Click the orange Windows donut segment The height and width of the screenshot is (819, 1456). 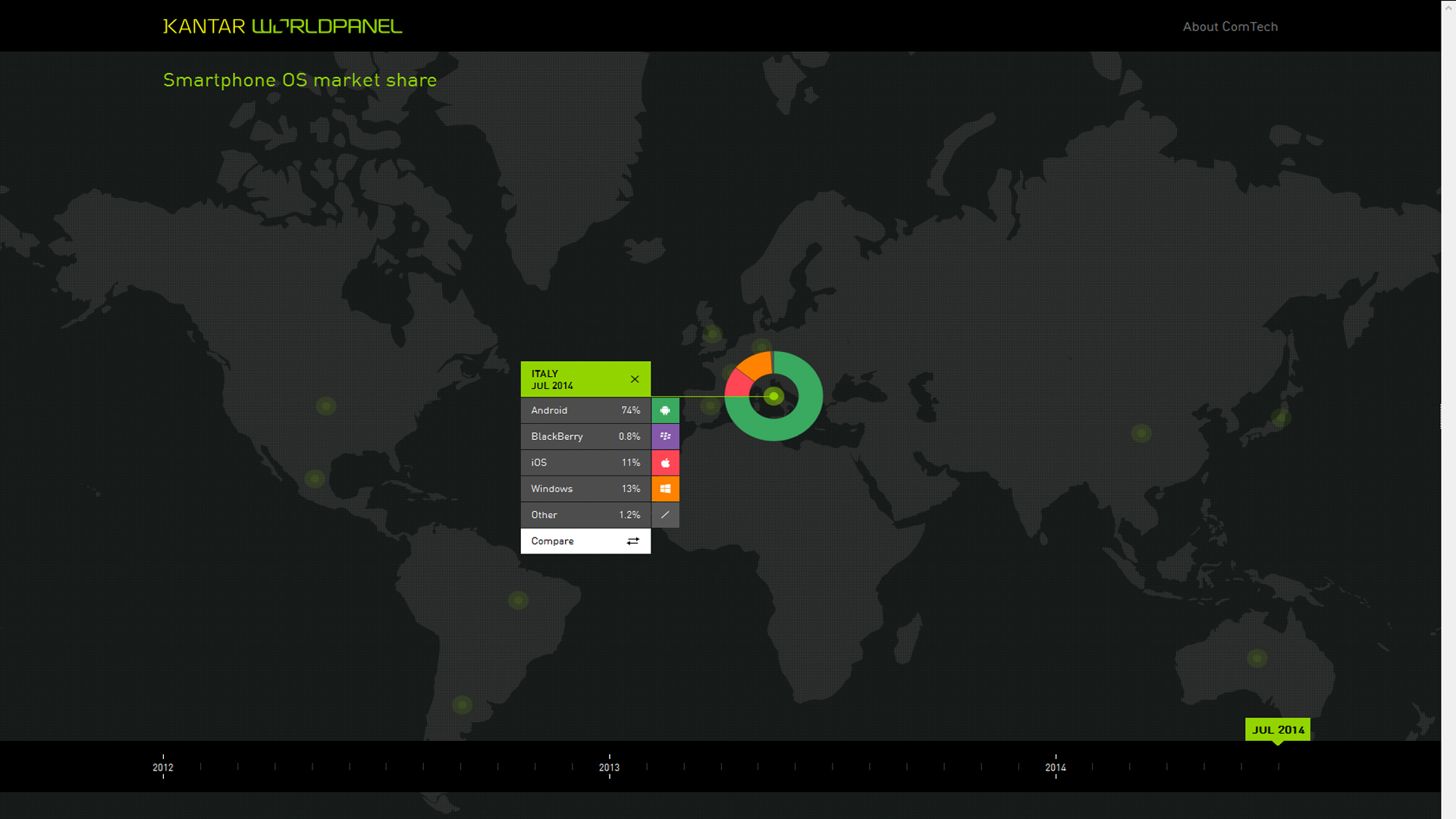tap(758, 365)
